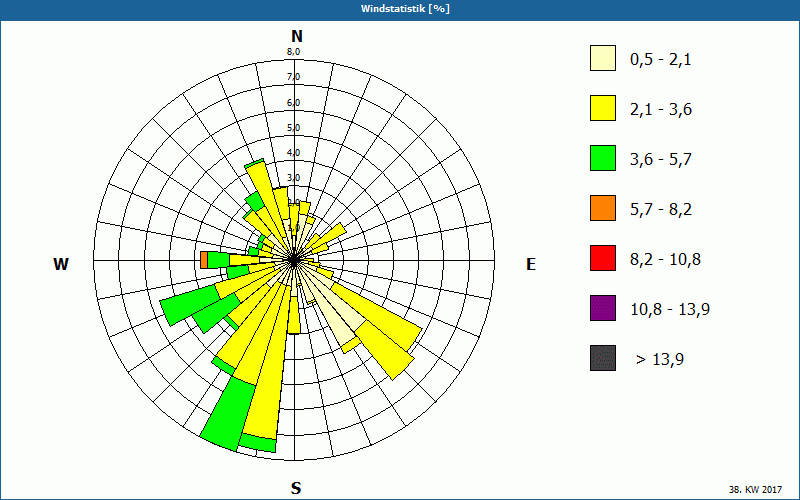This screenshot has width=800, height=500.
Task: Click the legend label '0,5 - 2,1'
Action: (x=660, y=60)
